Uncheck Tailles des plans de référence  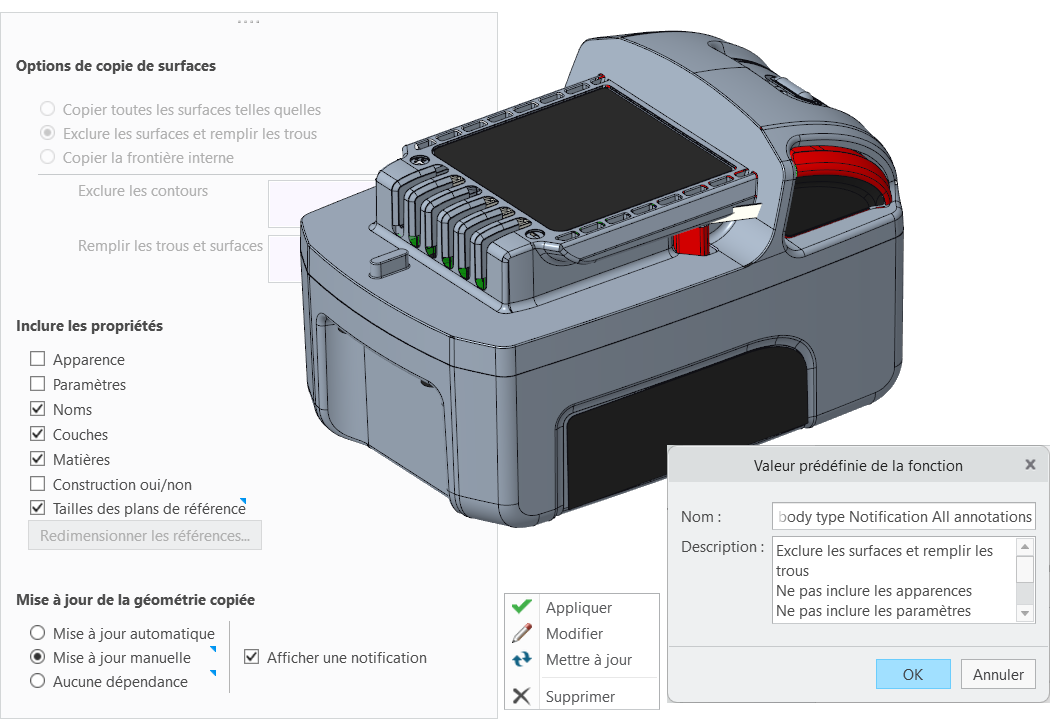38,508
